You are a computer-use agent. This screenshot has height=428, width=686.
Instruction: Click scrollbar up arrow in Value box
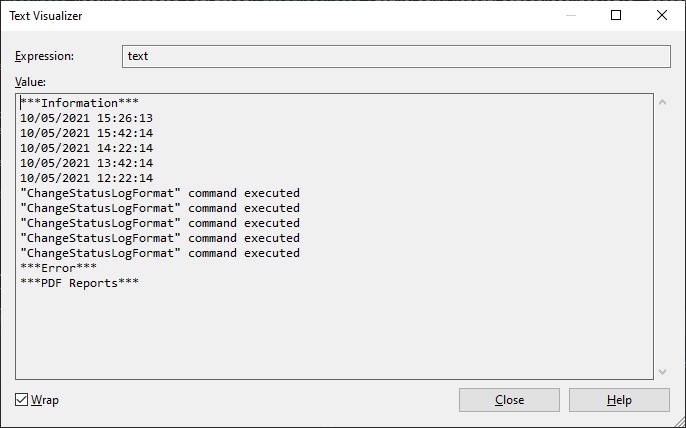click(x=662, y=102)
